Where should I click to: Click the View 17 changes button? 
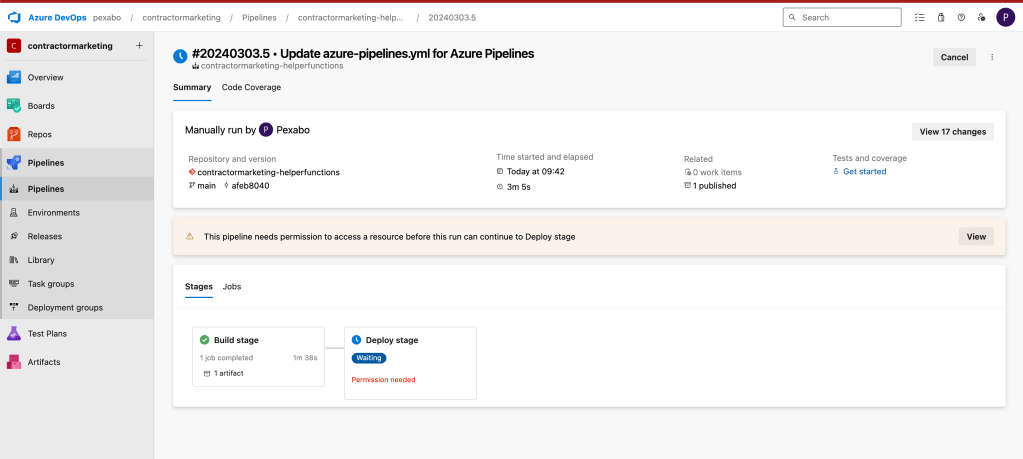[x=953, y=132]
